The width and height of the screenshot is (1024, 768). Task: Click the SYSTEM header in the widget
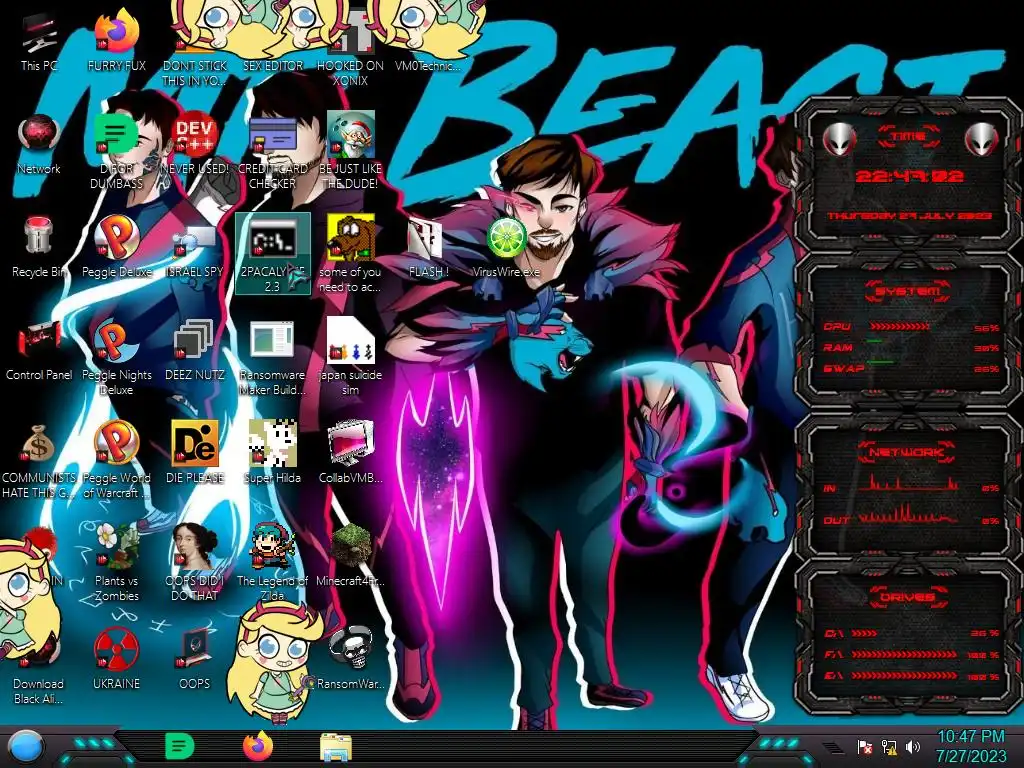point(908,291)
